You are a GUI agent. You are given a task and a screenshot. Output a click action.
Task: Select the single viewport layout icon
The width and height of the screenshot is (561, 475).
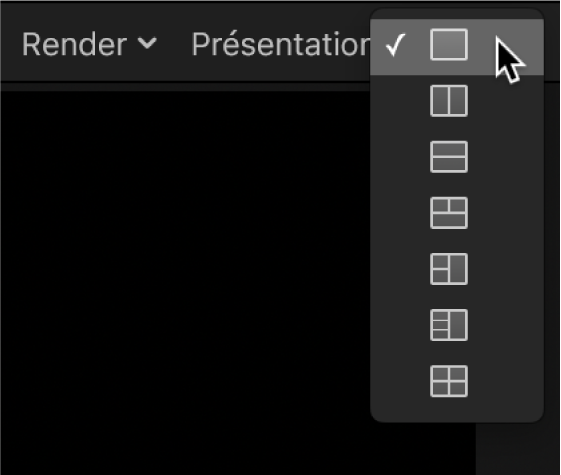click(x=449, y=45)
